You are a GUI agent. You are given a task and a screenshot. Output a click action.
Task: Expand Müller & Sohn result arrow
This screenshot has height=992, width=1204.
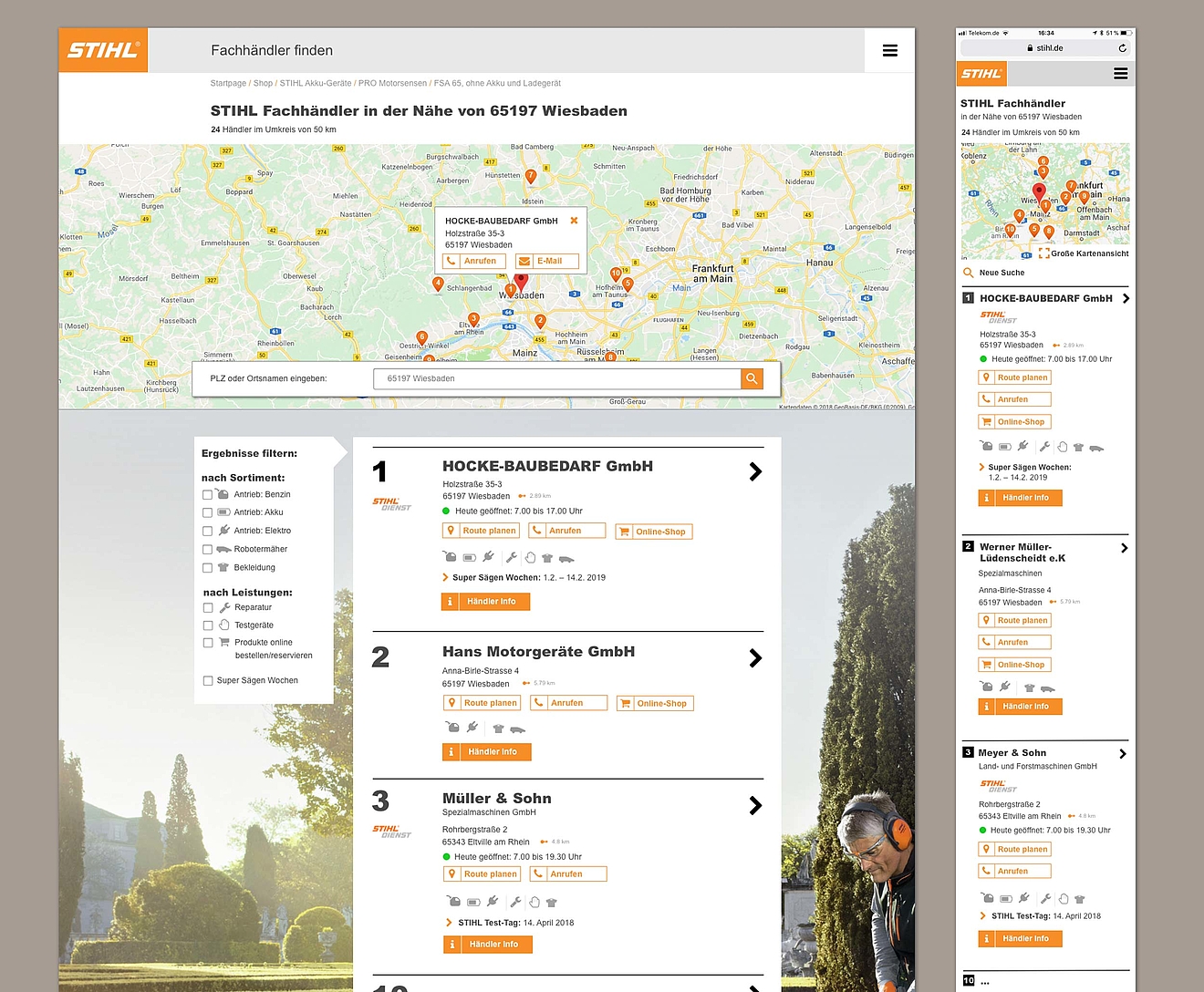tap(755, 806)
